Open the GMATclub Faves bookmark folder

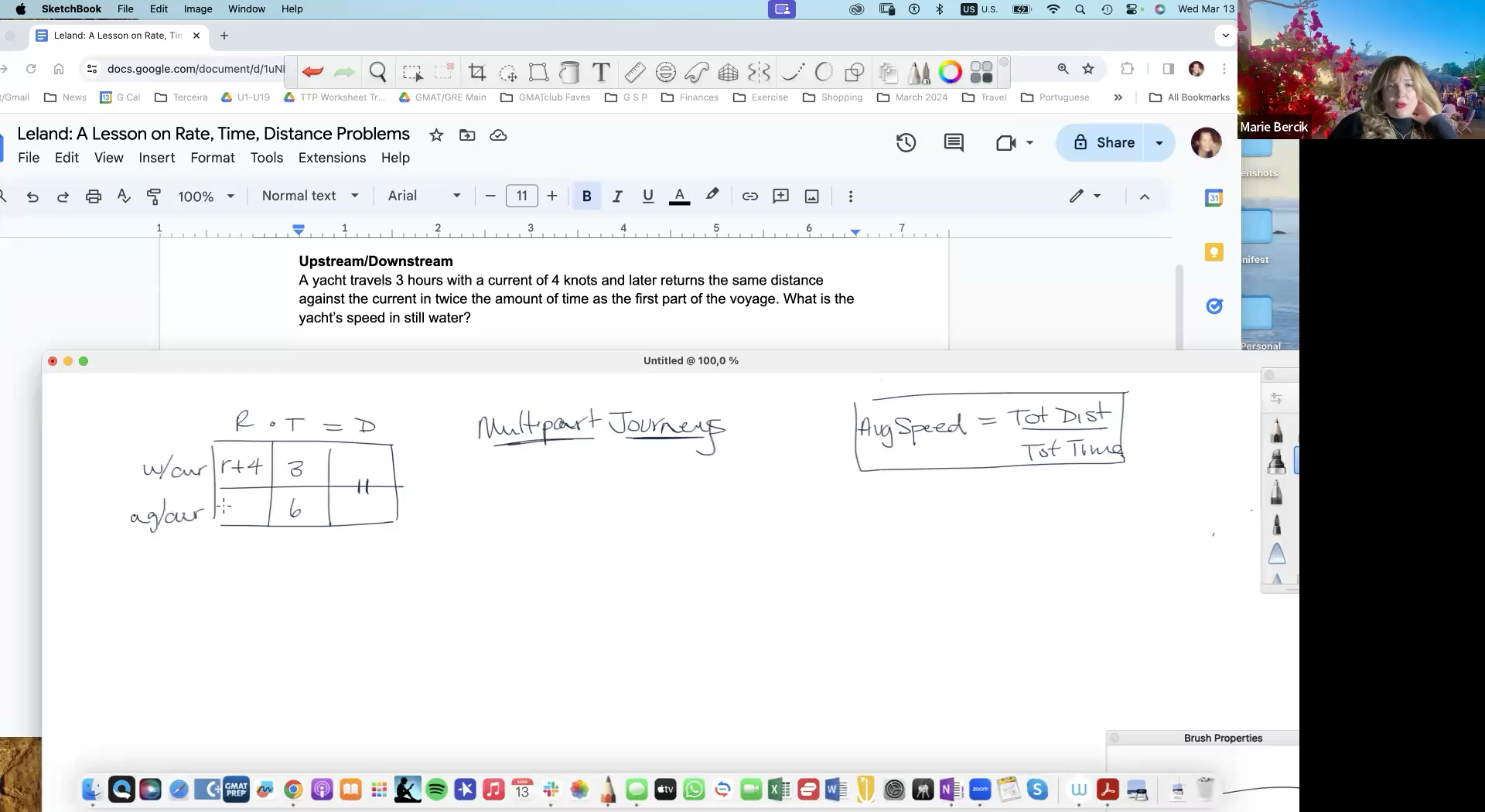pyautogui.click(x=545, y=97)
